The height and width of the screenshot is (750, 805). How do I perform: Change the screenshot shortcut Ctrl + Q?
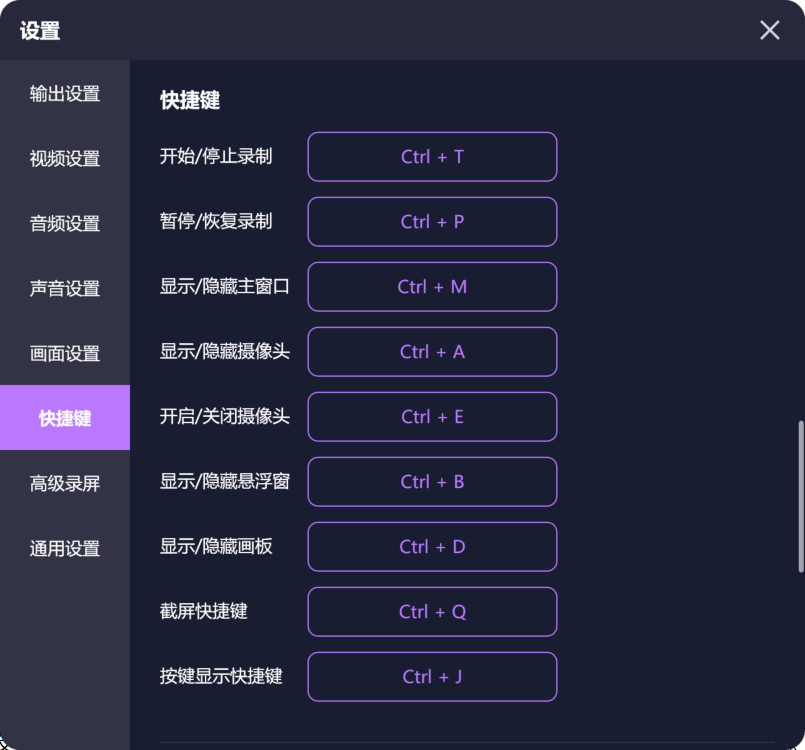[432, 612]
